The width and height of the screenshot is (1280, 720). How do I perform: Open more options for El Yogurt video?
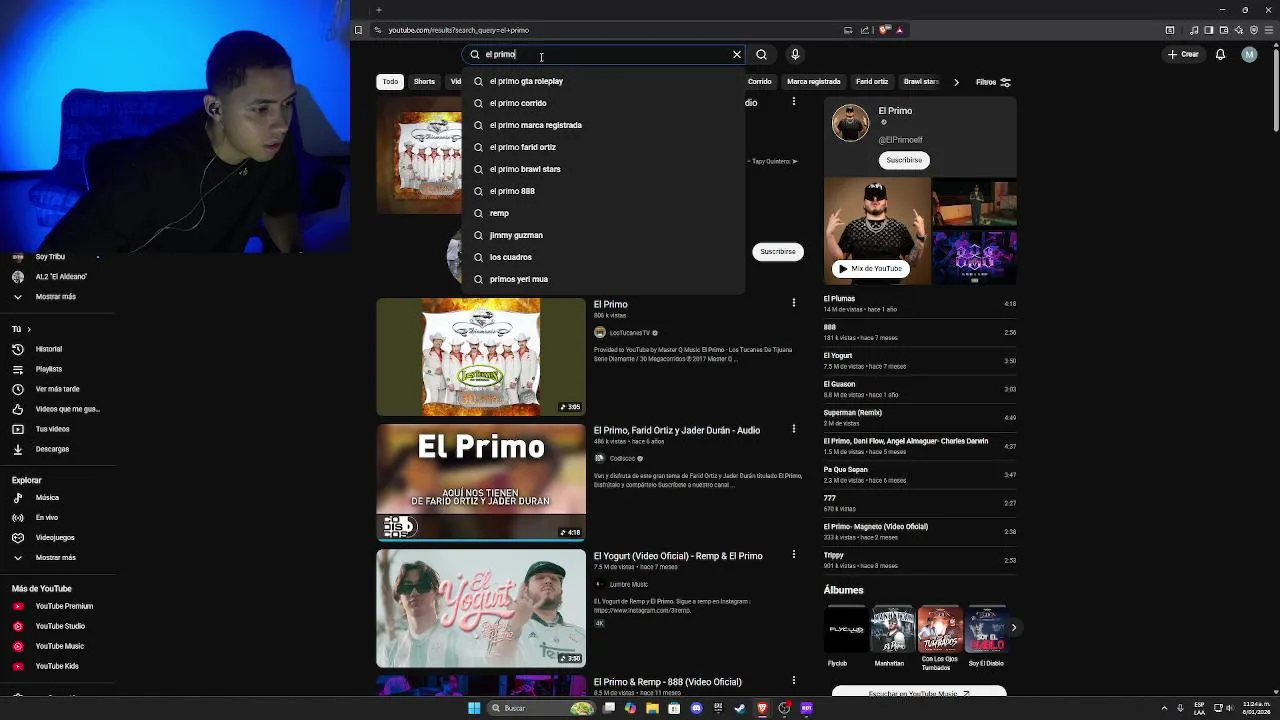point(794,555)
